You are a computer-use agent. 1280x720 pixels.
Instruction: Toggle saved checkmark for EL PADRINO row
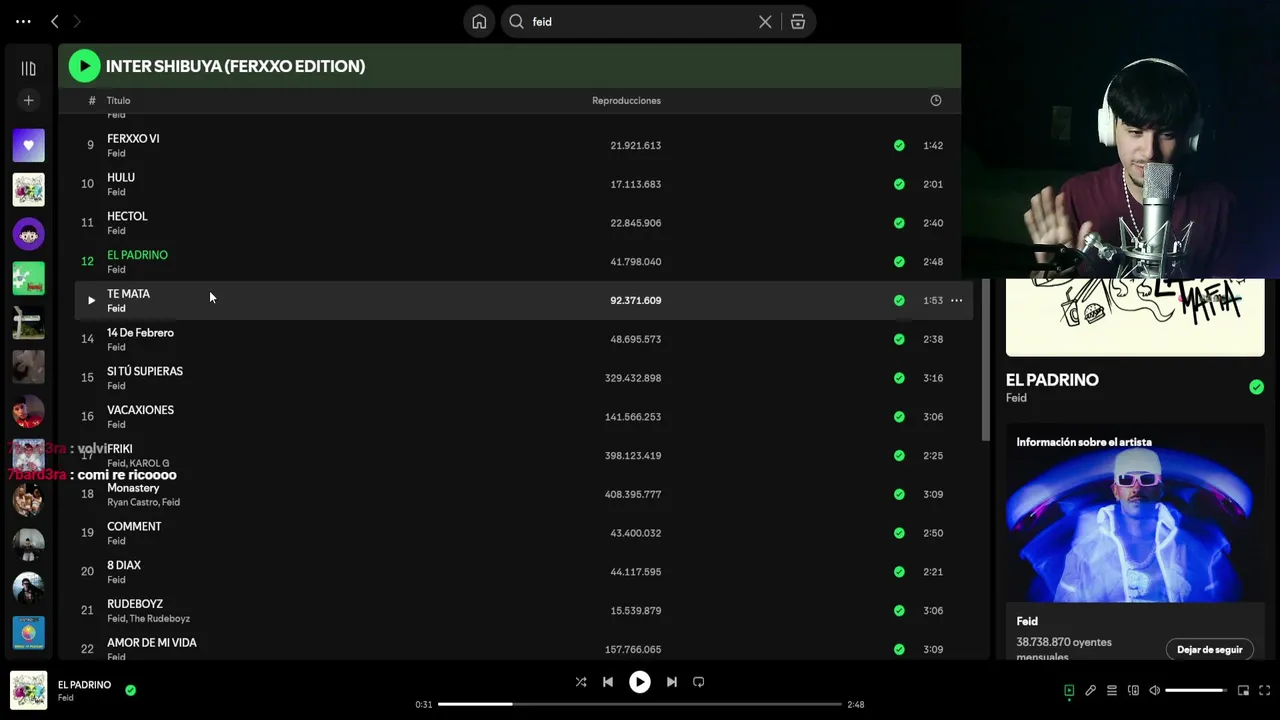(x=899, y=262)
